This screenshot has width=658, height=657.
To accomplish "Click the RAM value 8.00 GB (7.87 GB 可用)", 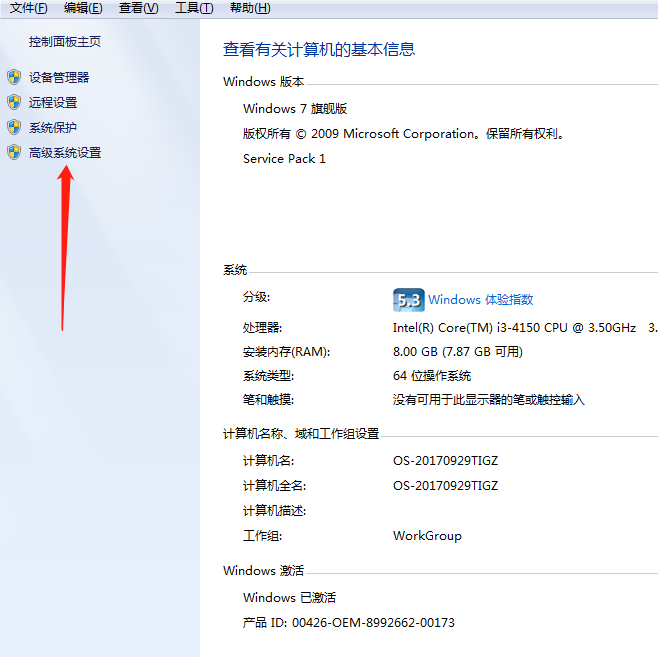I will (x=458, y=352).
